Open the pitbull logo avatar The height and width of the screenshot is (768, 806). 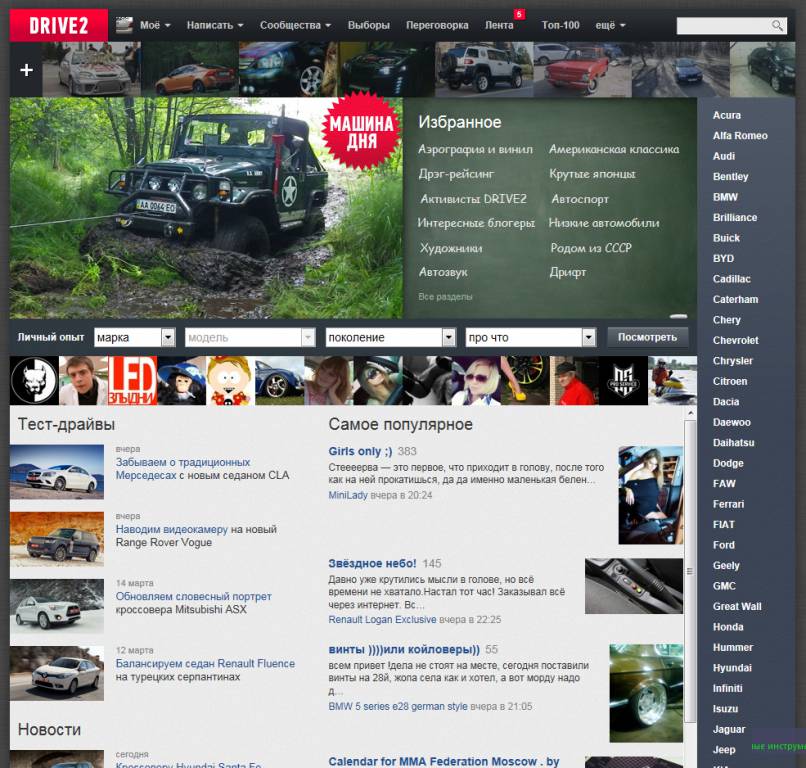coord(33,381)
